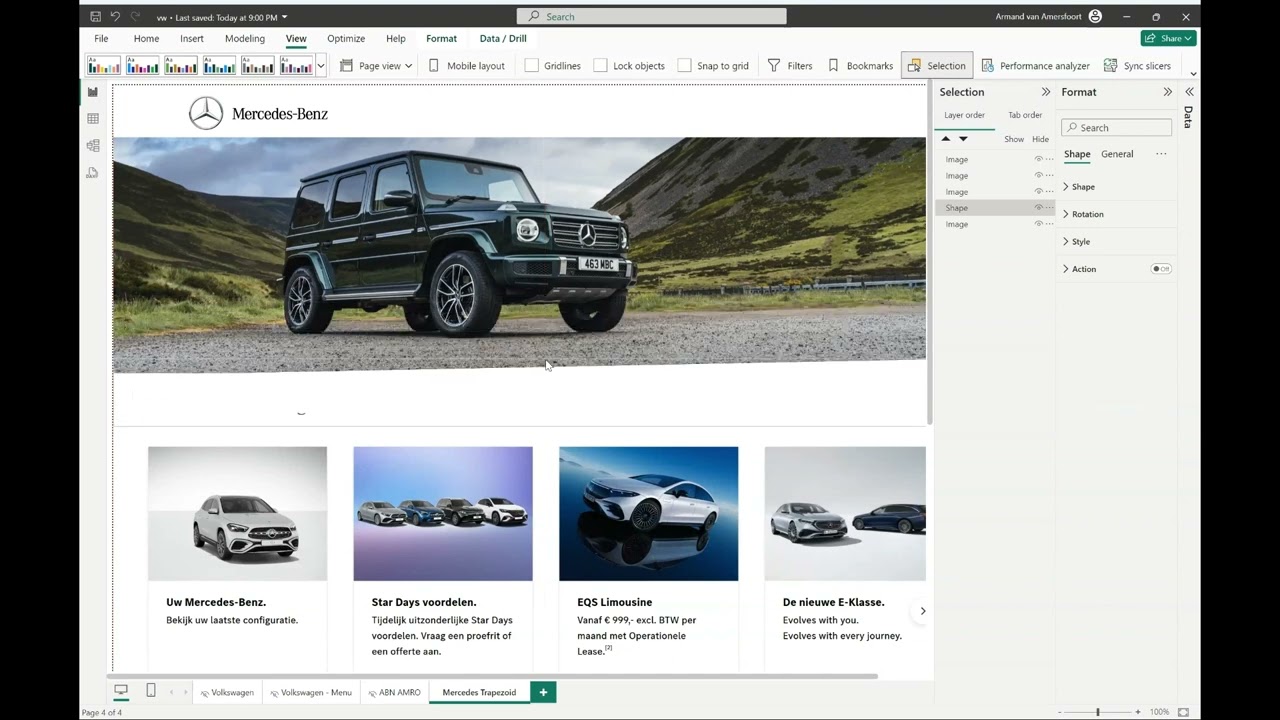Collapse the Selection pane

tap(1046, 92)
